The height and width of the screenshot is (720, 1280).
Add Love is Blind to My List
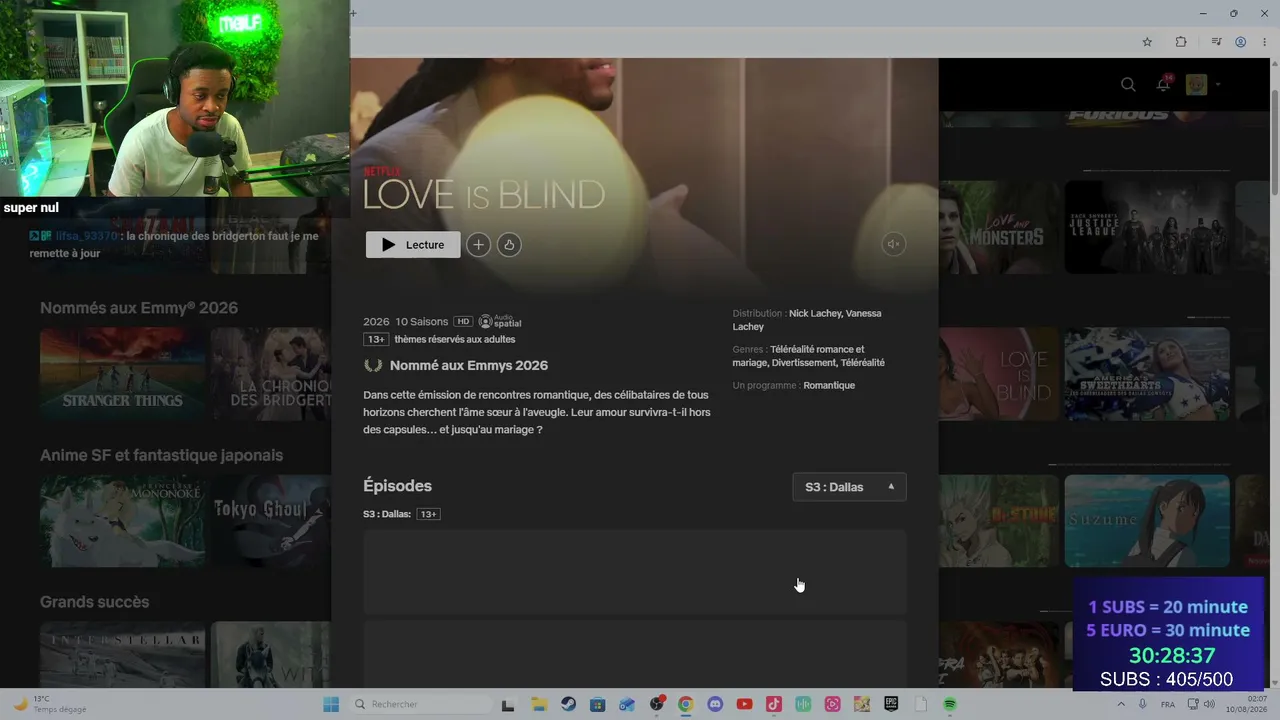(478, 245)
